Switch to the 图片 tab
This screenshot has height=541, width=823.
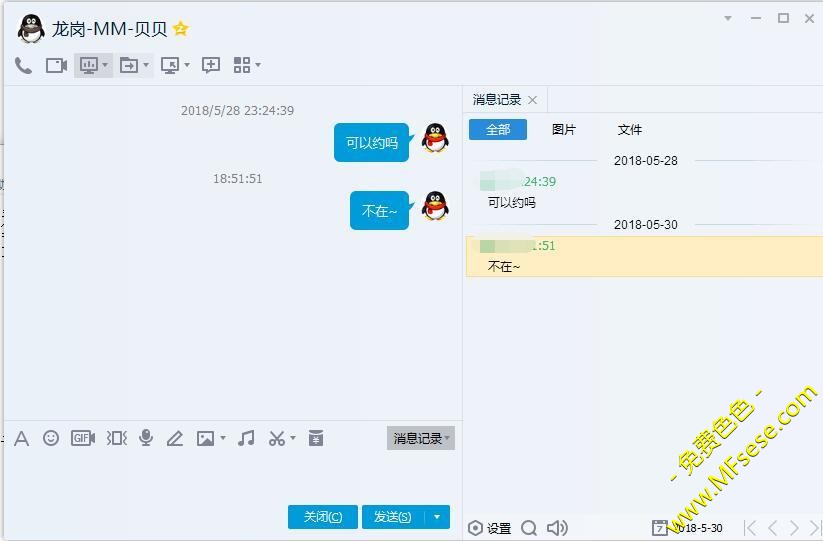pos(564,130)
